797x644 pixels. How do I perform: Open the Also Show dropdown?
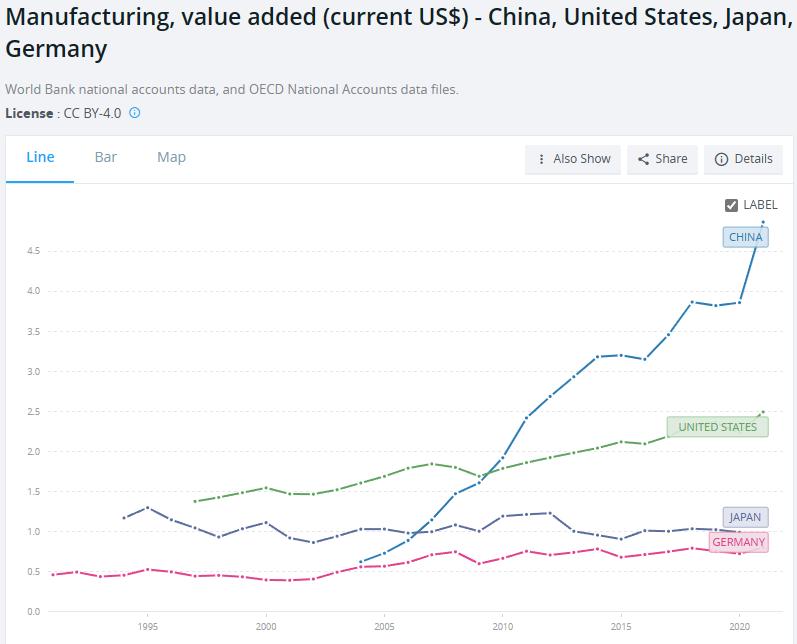click(x=573, y=159)
